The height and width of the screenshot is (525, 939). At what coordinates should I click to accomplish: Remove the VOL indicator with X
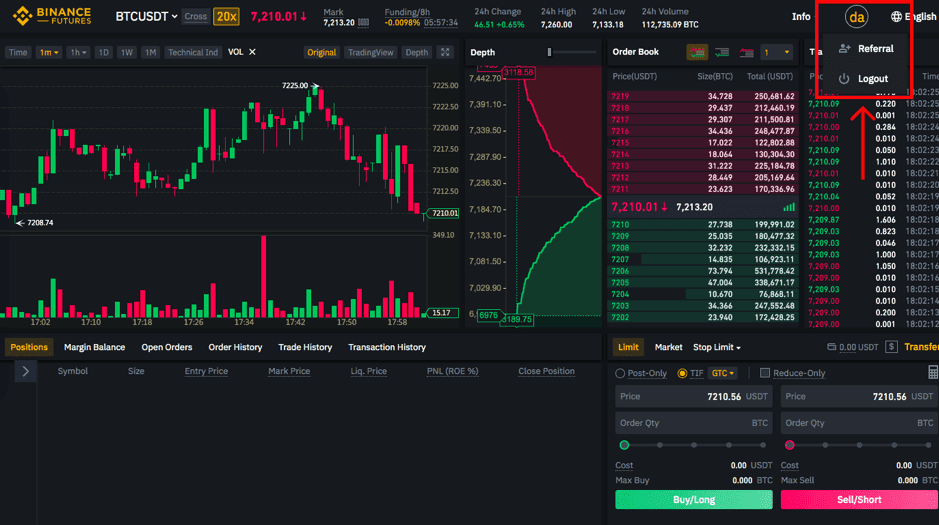[252, 52]
